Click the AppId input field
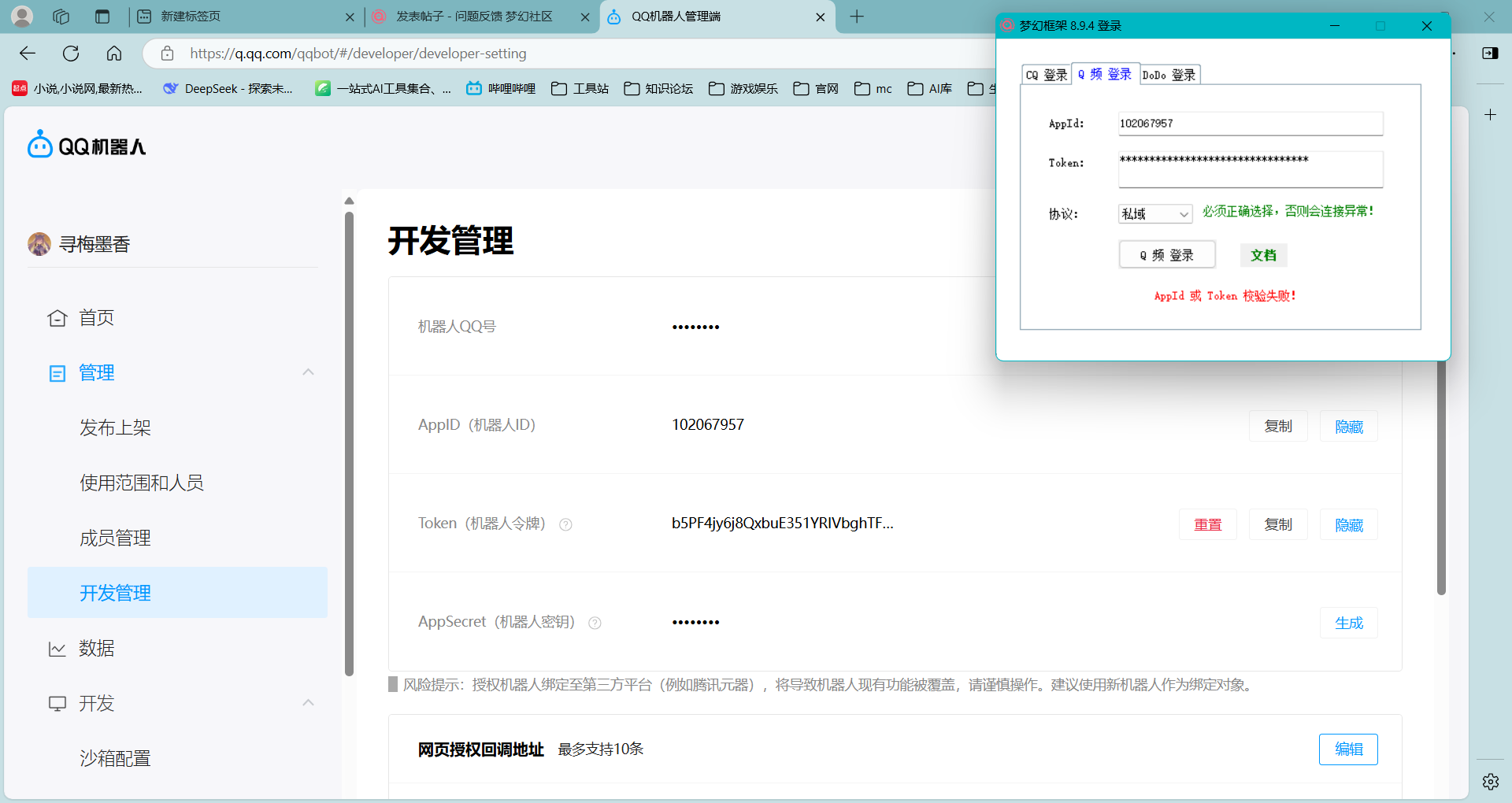The image size is (1512, 803). 1250,124
